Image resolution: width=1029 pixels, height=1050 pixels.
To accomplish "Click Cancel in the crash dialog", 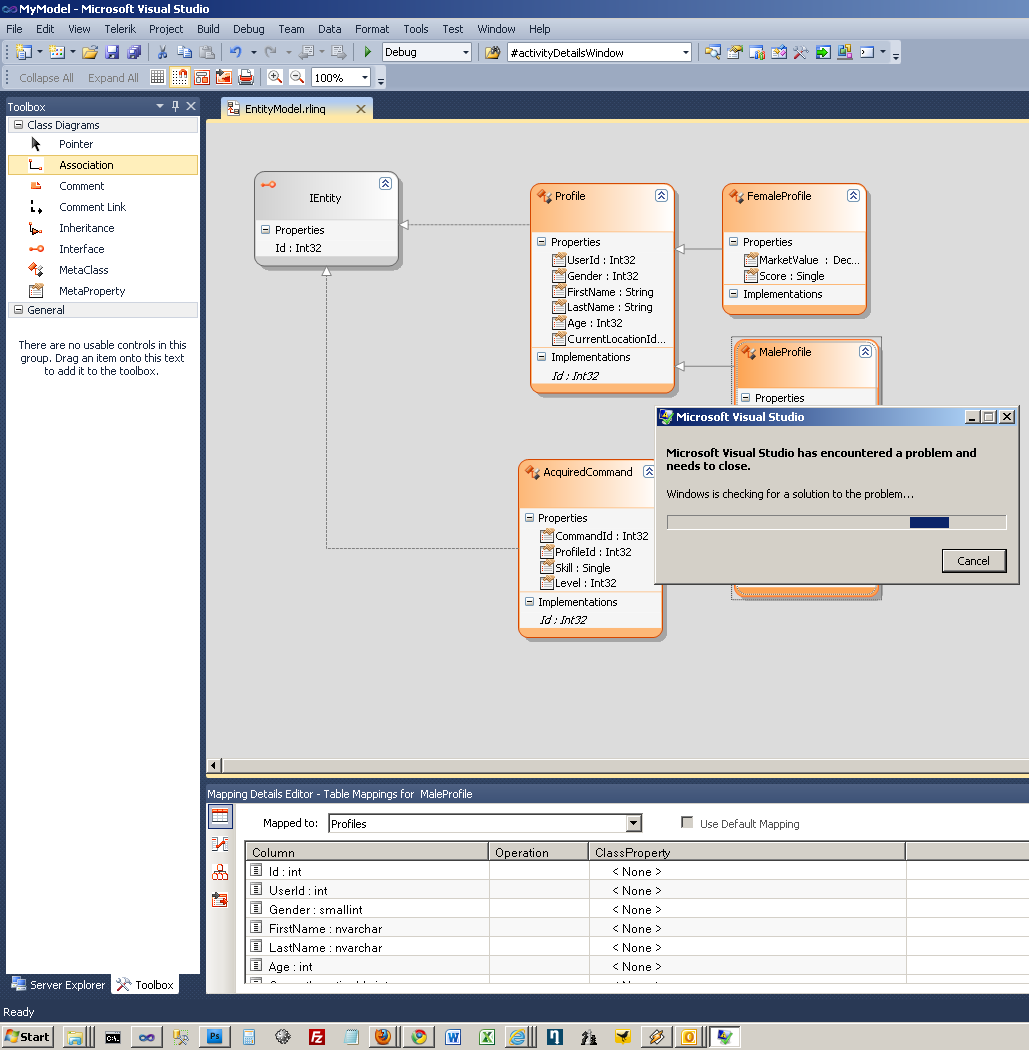I will pyautogui.click(x=973, y=561).
